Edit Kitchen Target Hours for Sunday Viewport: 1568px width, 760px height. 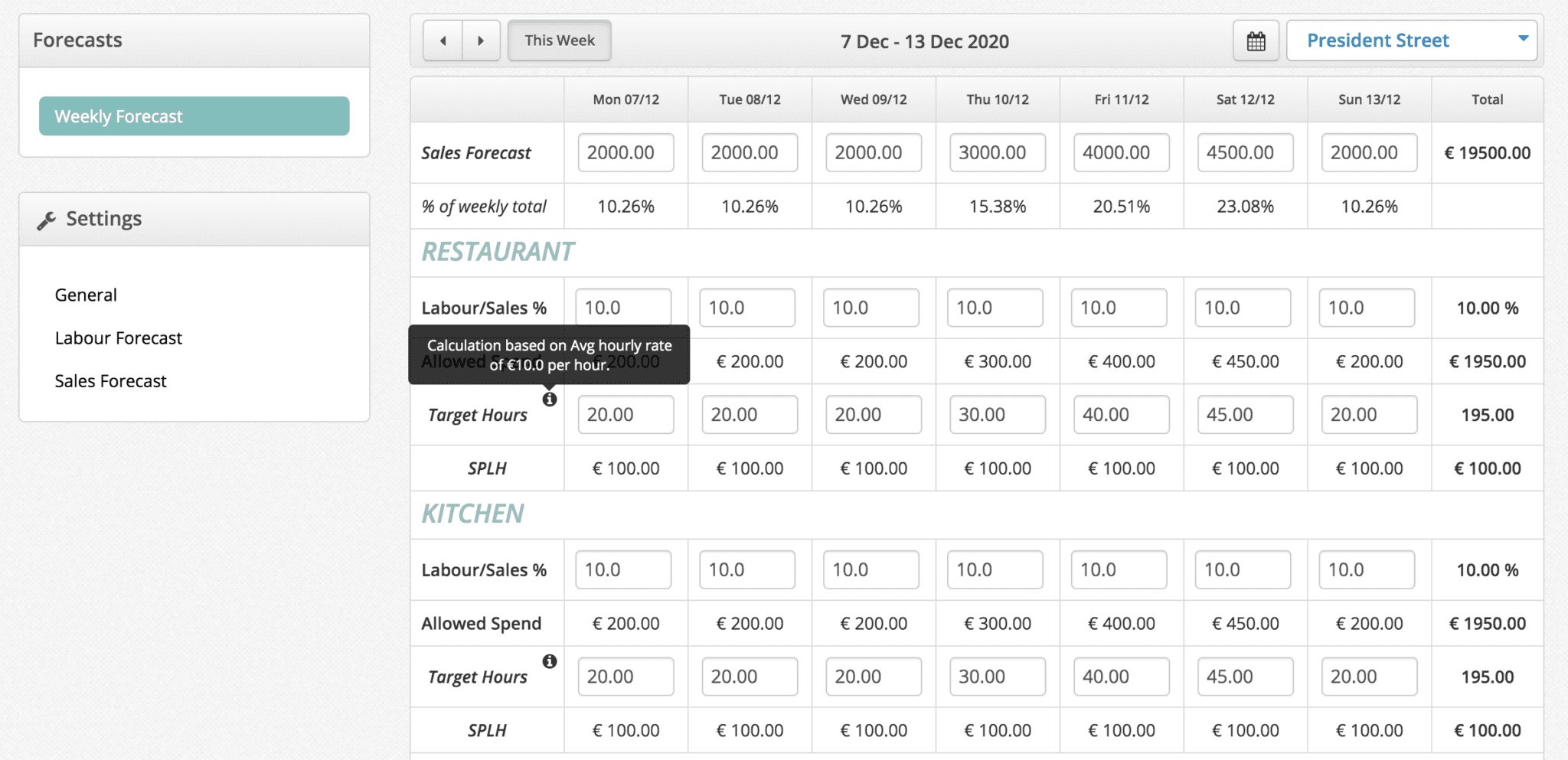1368,677
